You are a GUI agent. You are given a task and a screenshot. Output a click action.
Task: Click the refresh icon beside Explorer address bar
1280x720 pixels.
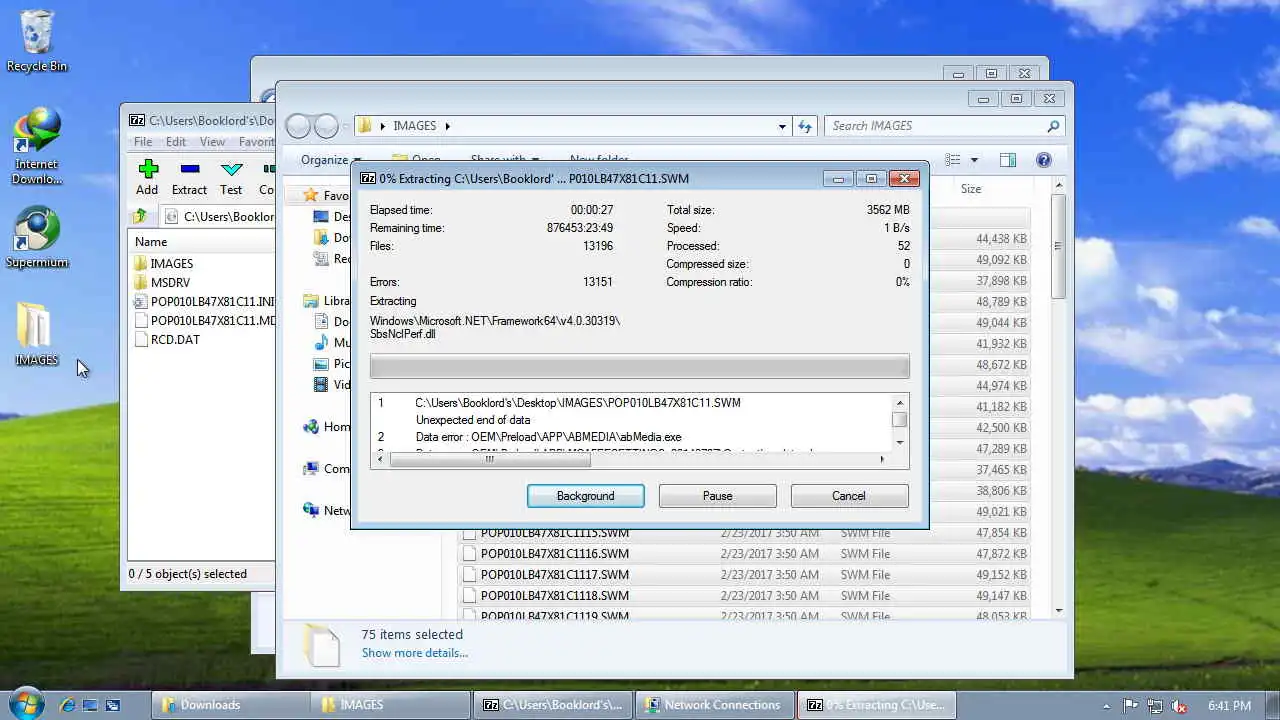click(805, 126)
